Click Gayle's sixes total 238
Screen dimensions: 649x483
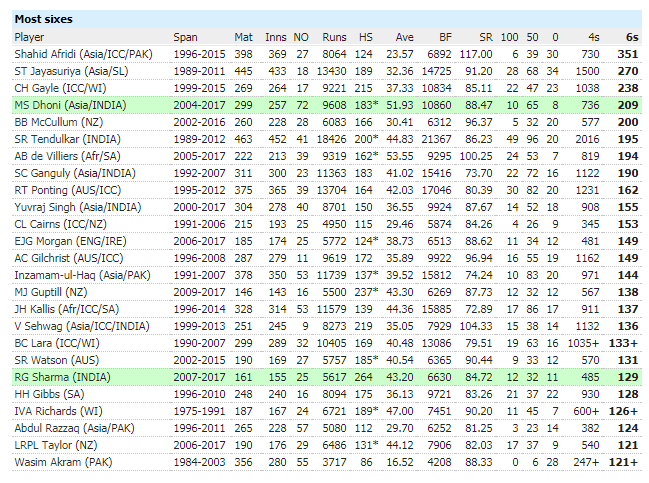click(x=628, y=88)
